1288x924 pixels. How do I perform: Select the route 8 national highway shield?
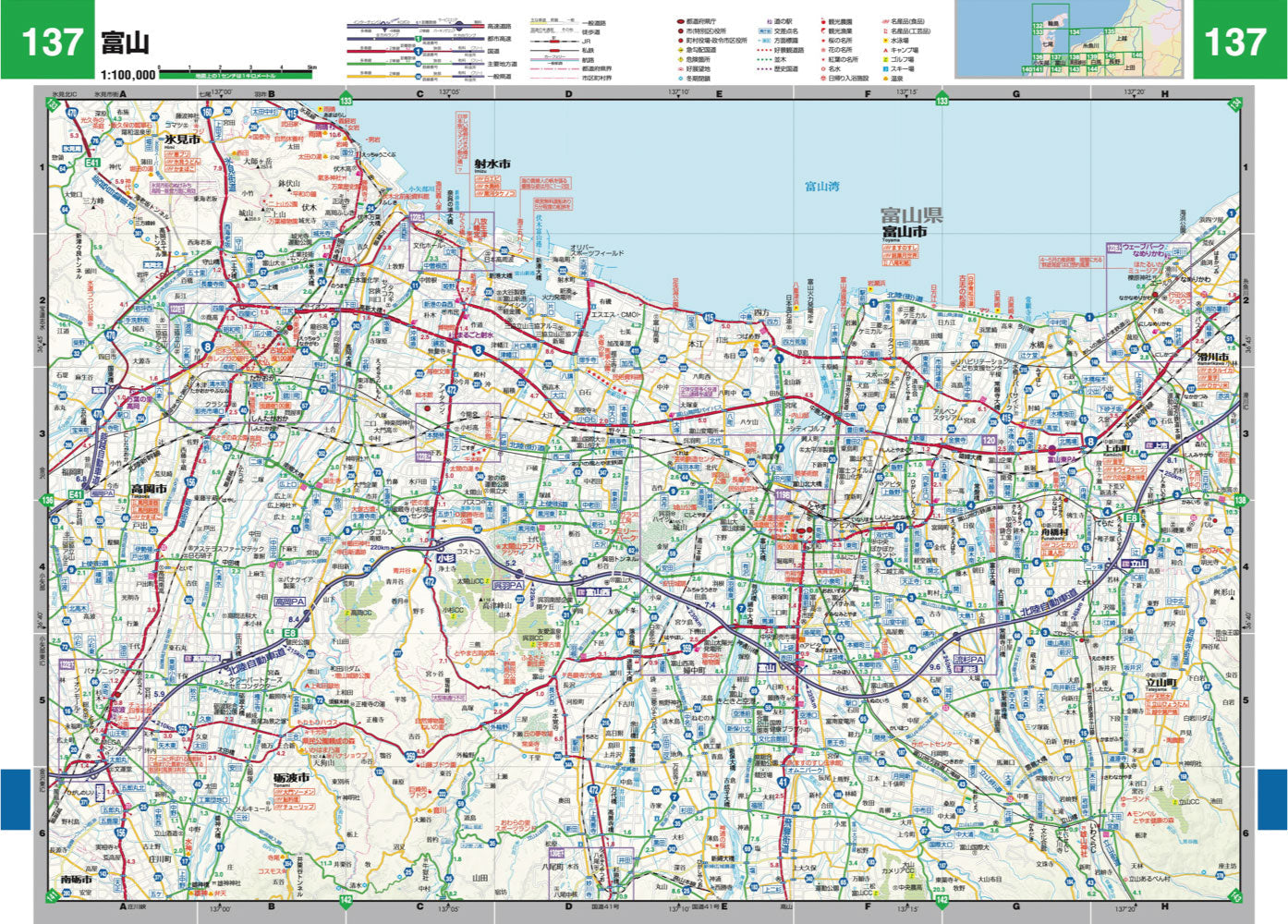(x=206, y=346)
